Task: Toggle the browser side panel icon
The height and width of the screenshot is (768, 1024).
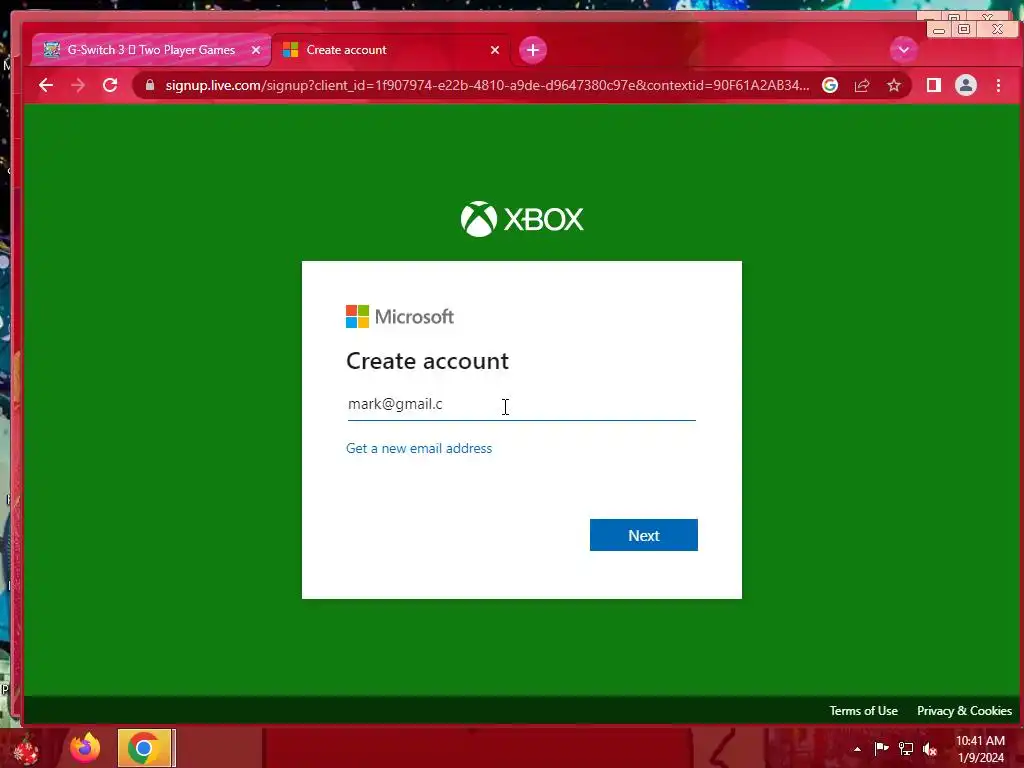Action: (x=934, y=86)
